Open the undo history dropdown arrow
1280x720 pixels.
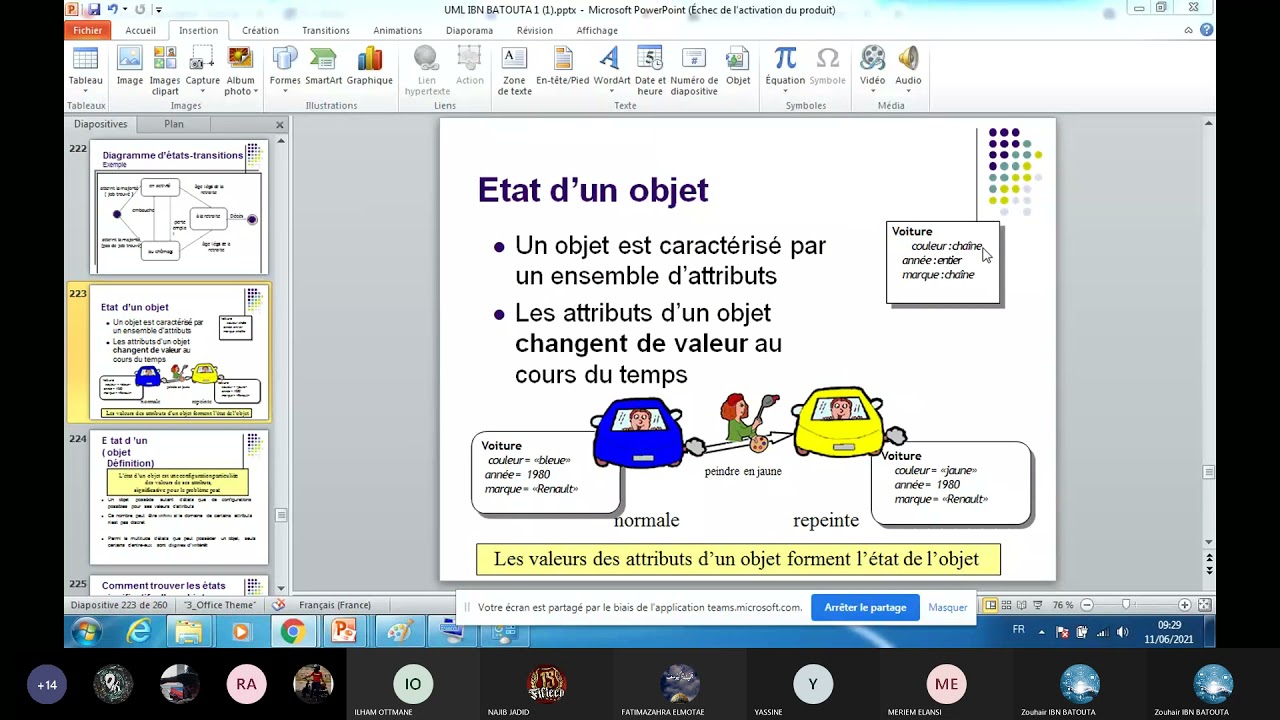pyautogui.click(x=124, y=9)
